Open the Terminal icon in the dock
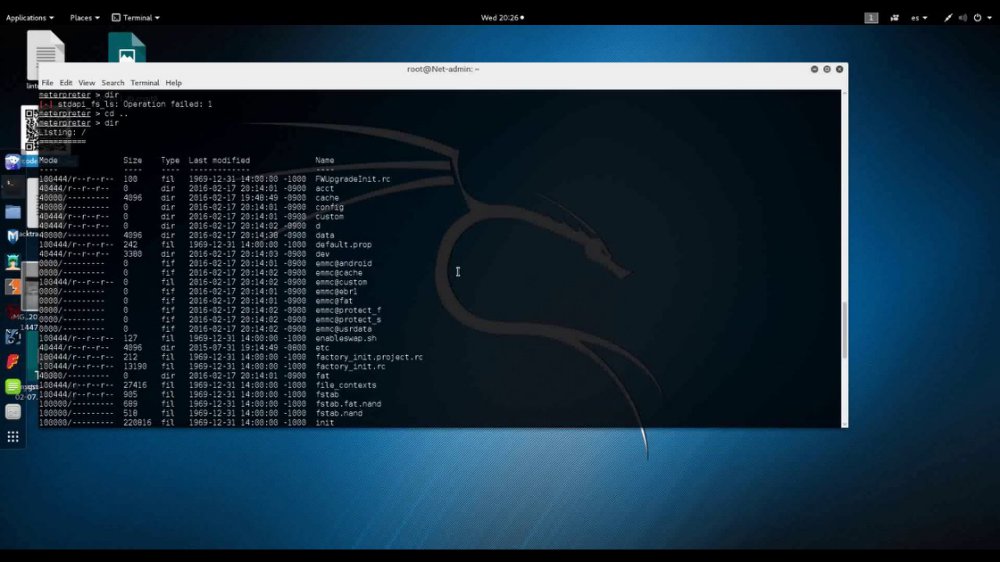 coord(13,186)
